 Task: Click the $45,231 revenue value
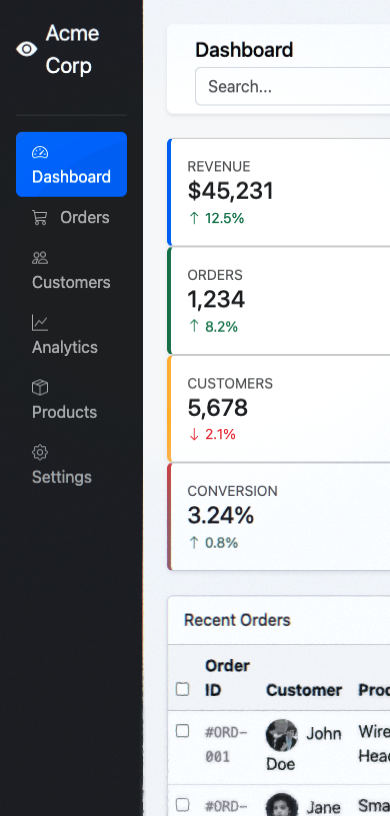click(231, 191)
